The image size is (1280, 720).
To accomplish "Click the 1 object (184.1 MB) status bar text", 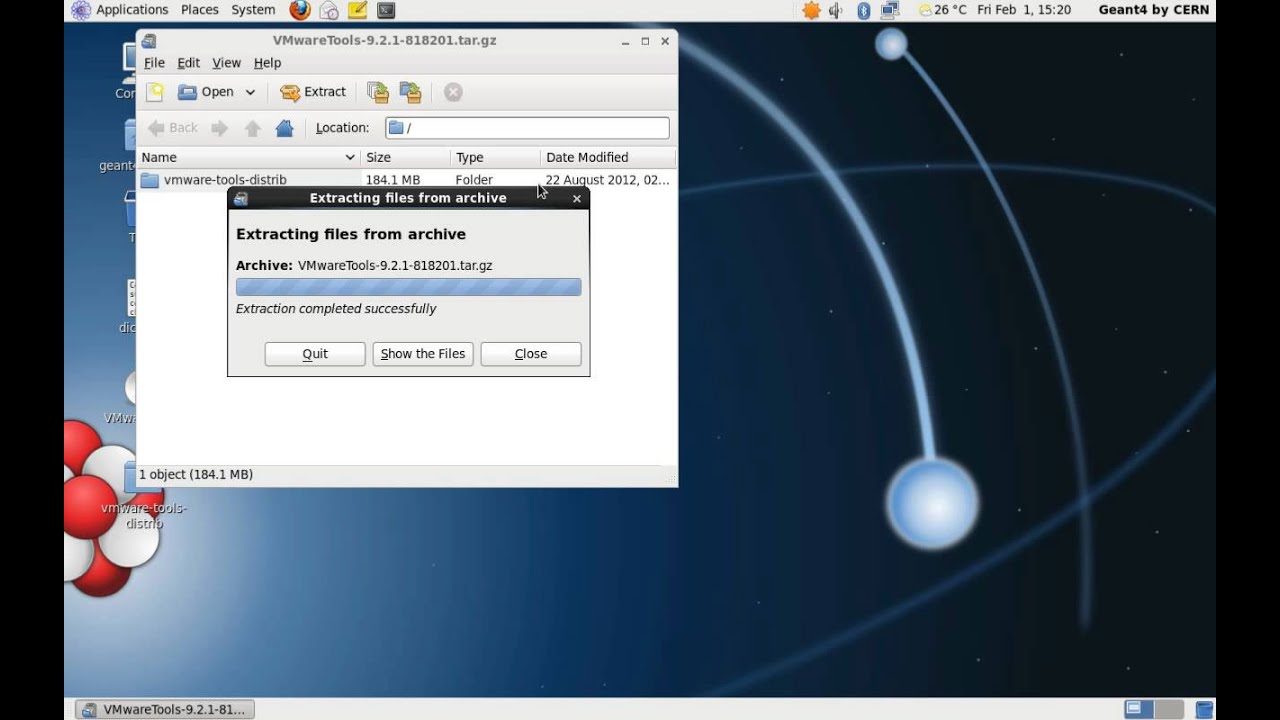I will click(196, 475).
